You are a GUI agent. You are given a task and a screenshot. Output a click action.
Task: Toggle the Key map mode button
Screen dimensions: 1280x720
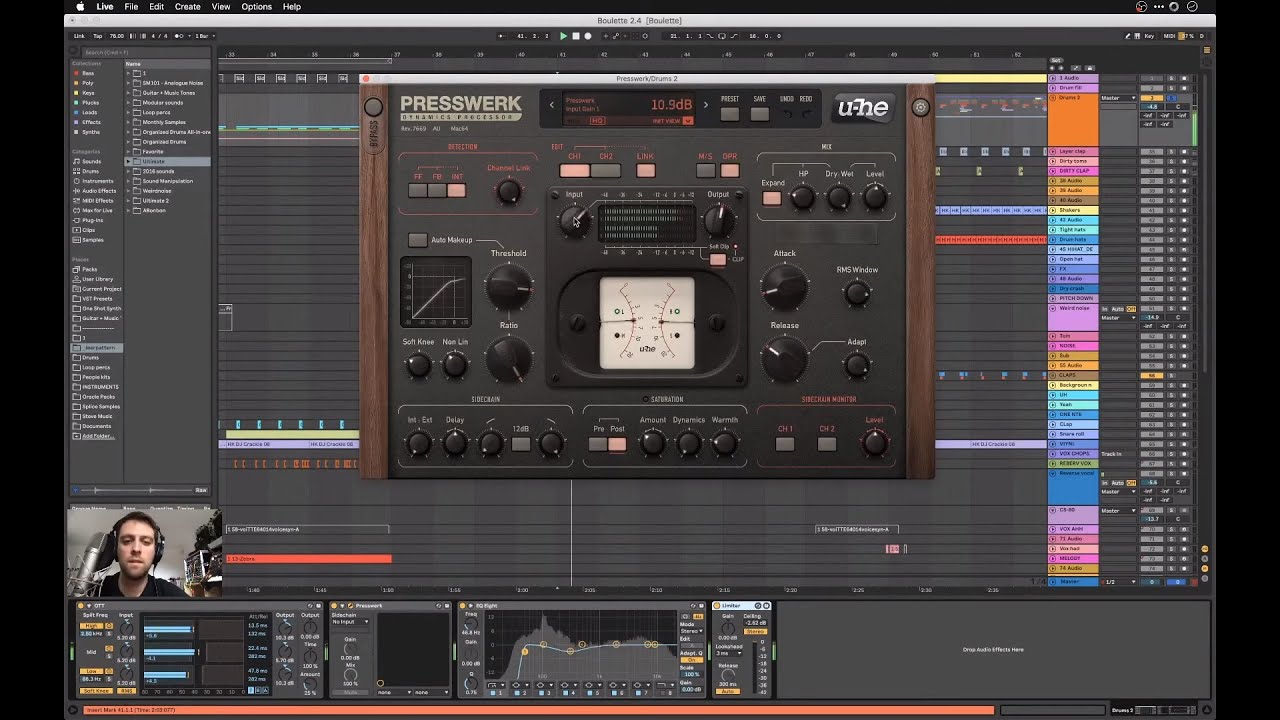point(1149,36)
